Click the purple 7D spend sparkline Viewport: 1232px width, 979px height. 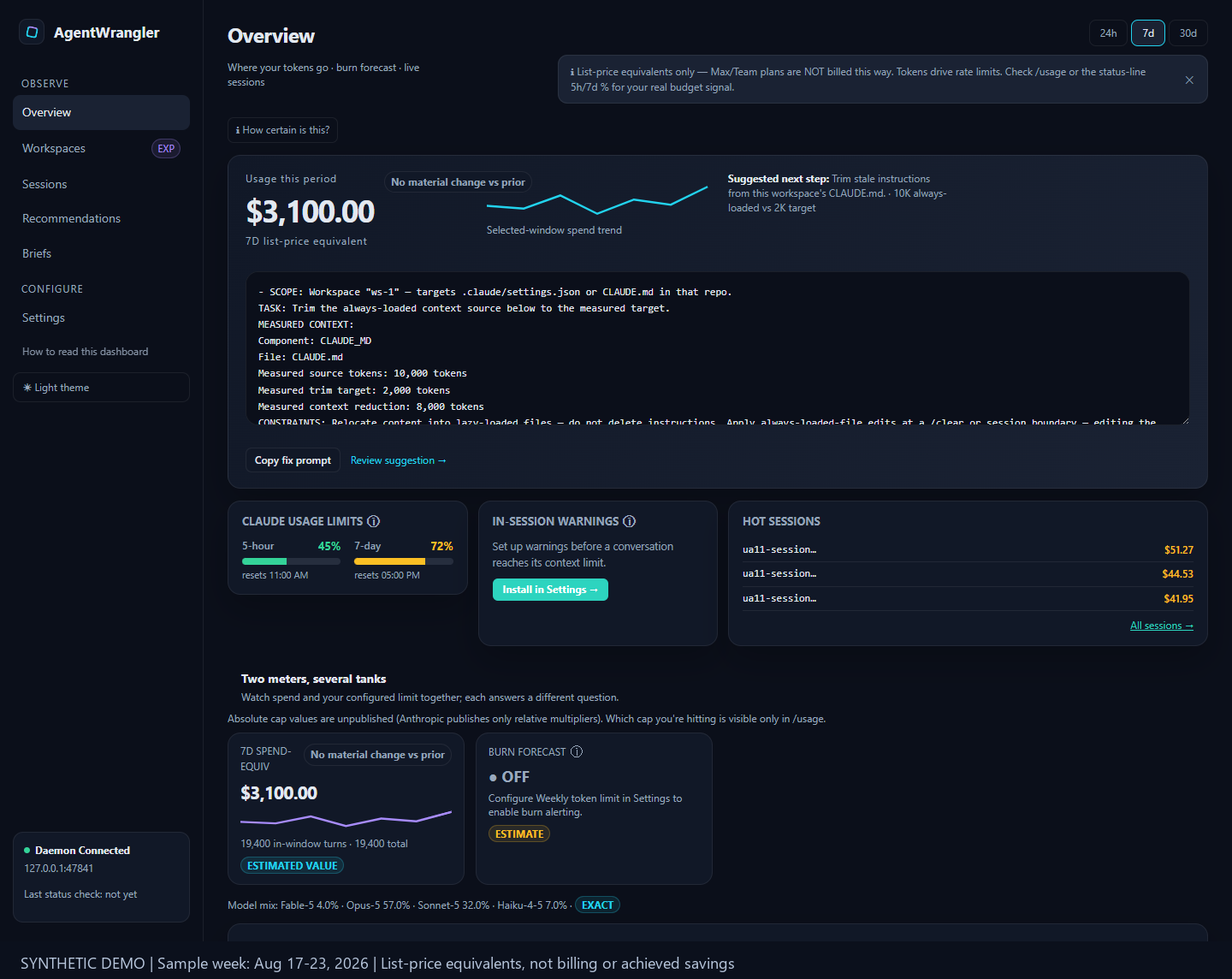[x=346, y=819]
